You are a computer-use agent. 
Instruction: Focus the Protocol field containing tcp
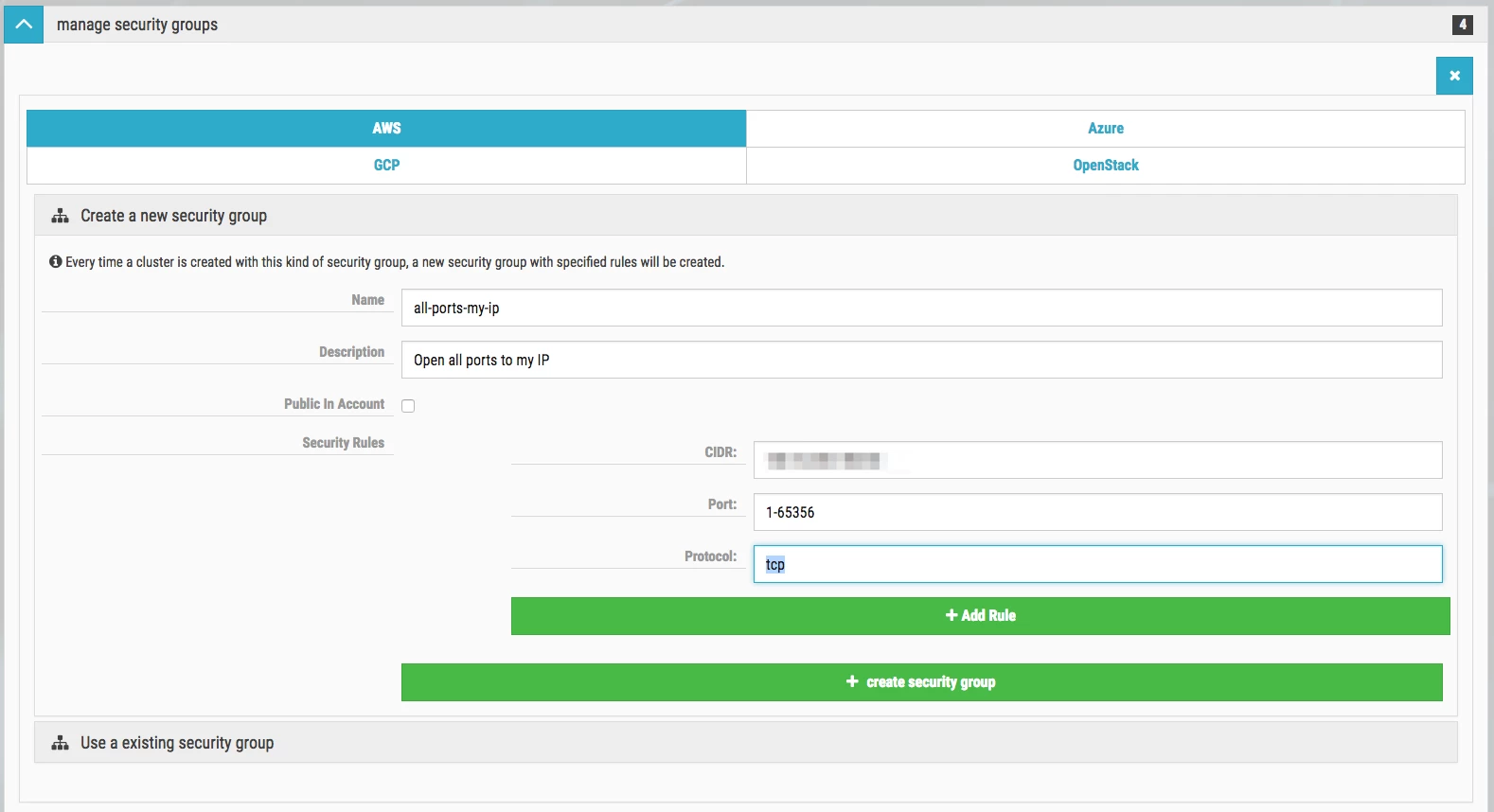pyautogui.click(x=1098, y=564)
